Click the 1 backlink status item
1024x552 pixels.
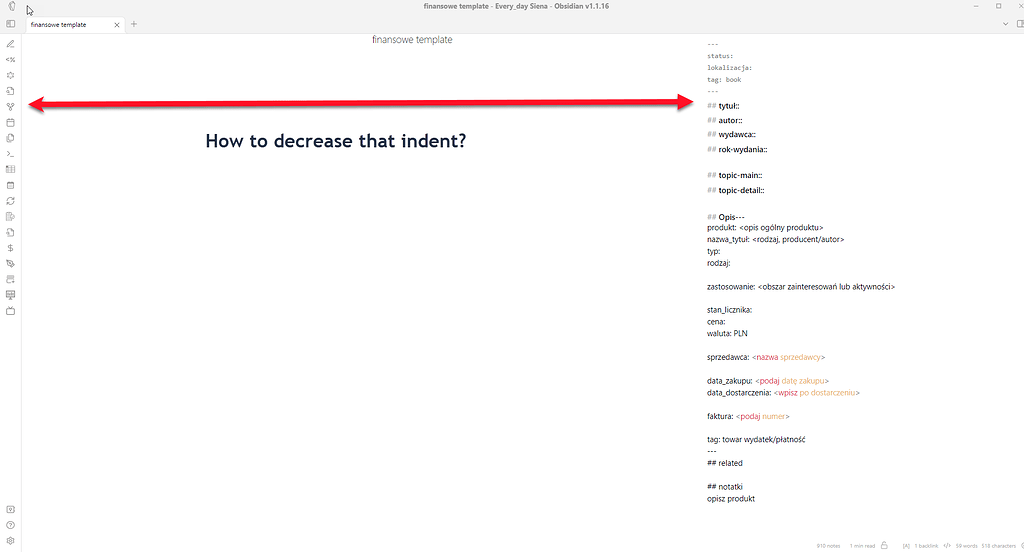(926, 545)
